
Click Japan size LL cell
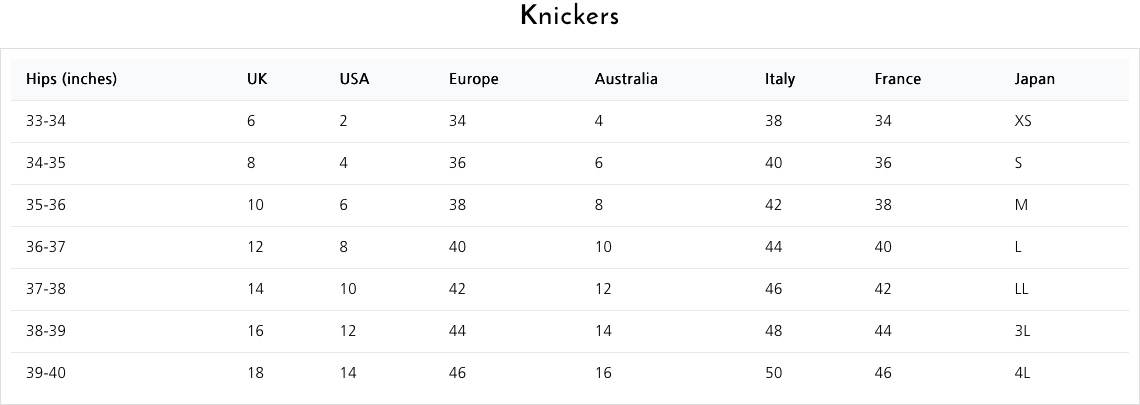(x=1021, y=289)
